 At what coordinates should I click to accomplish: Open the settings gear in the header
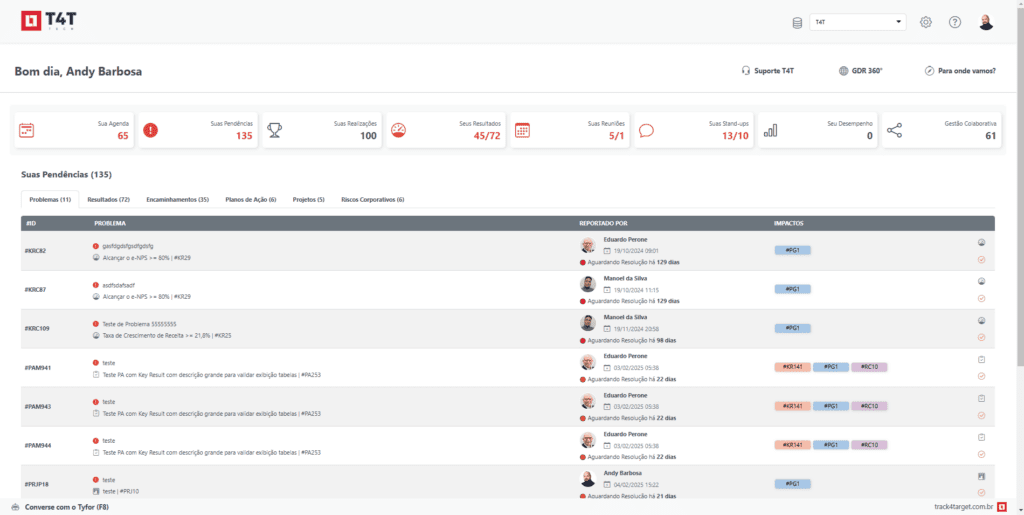pyautogui.click(x=926, y=22)
